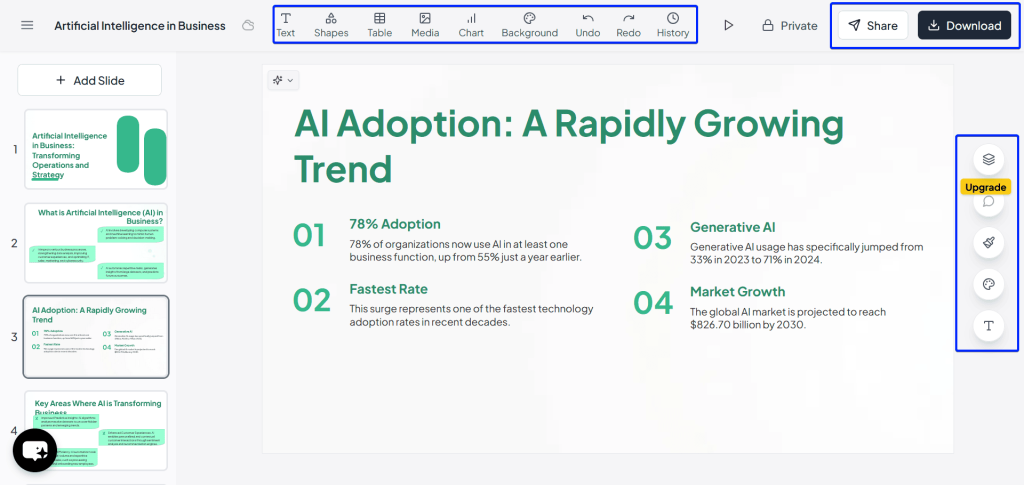Click the Undo icon
The image size is (1024, 485).
tap(588, 25)
